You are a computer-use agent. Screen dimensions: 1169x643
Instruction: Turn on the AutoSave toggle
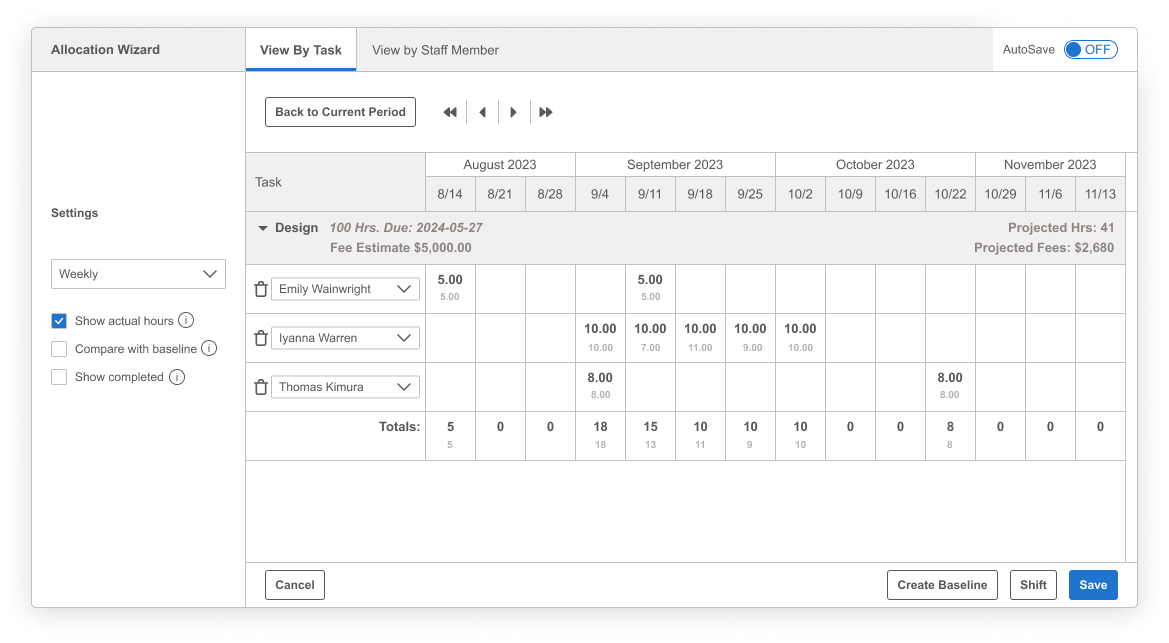tap(1090, 49)
